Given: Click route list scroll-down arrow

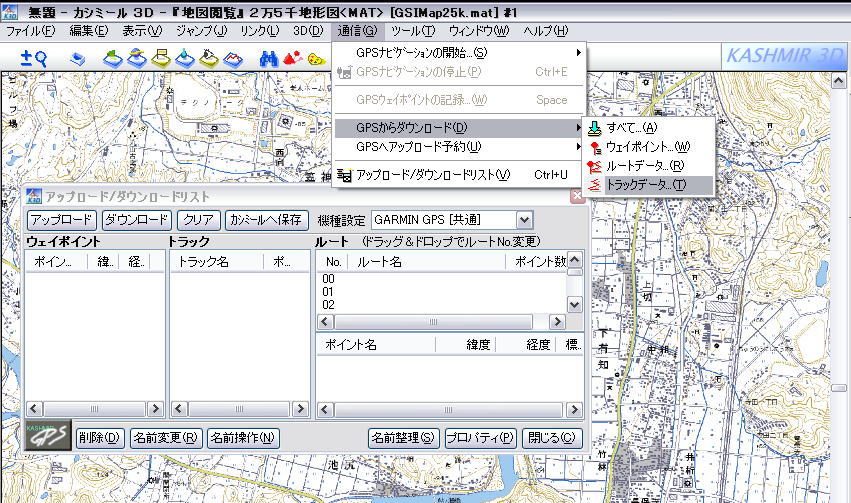Looking at the screenshot, I should tap(574, 305).
